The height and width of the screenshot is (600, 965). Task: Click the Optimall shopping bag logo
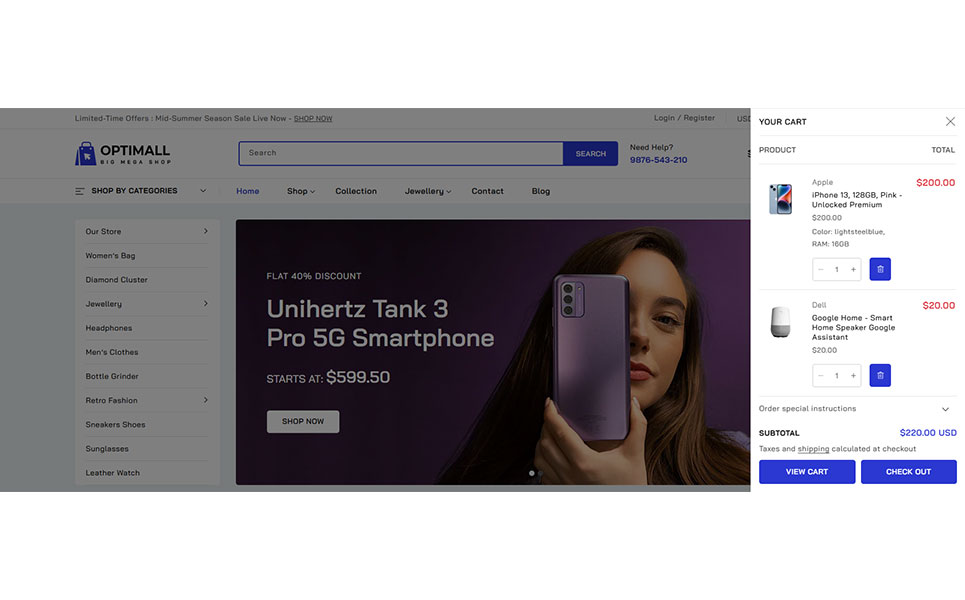(x=86, y=154)
